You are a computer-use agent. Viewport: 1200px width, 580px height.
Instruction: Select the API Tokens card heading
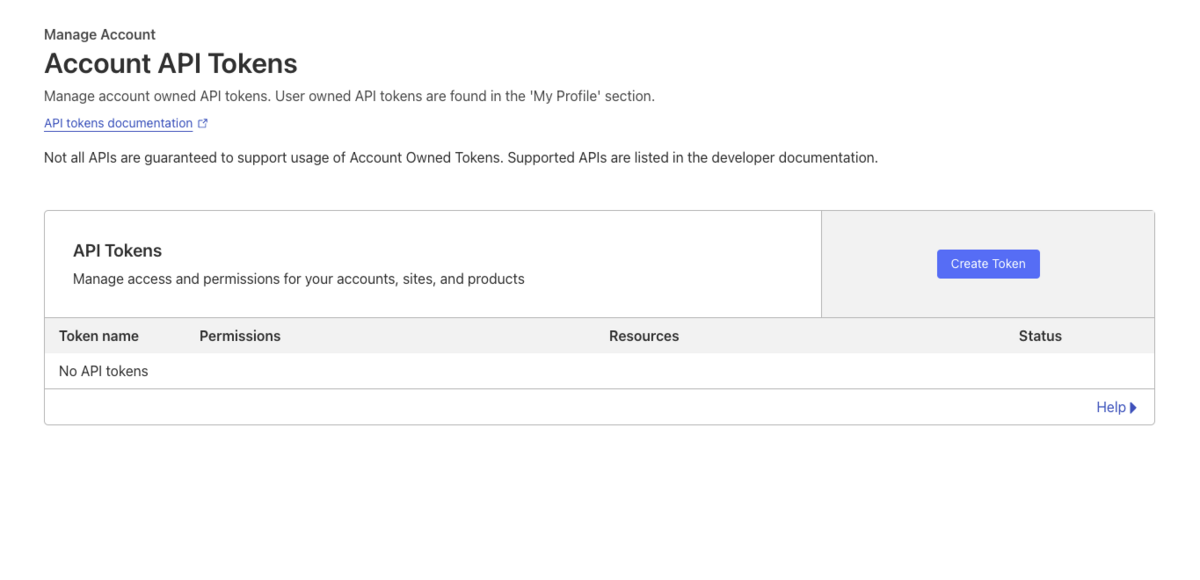[117, 251]
